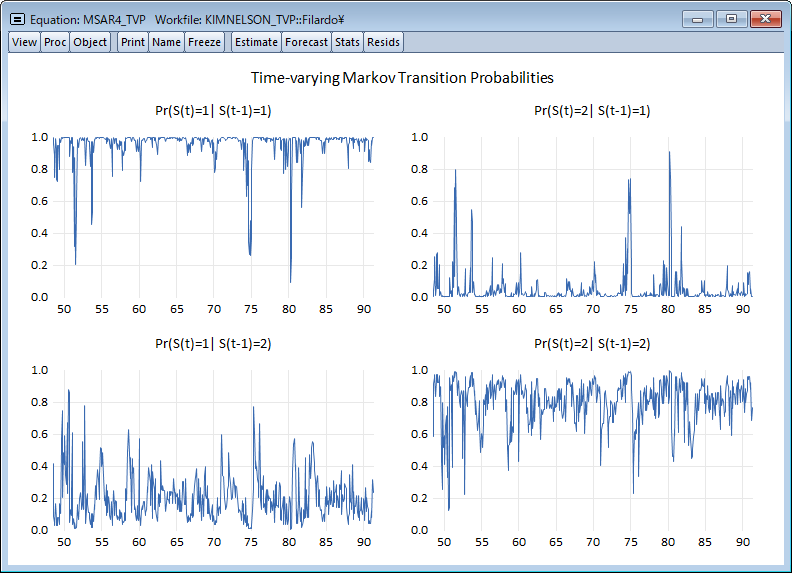792x573 pixels.
Task: Close the MSAR4_TVP equation window
Action: pos(766,19)
